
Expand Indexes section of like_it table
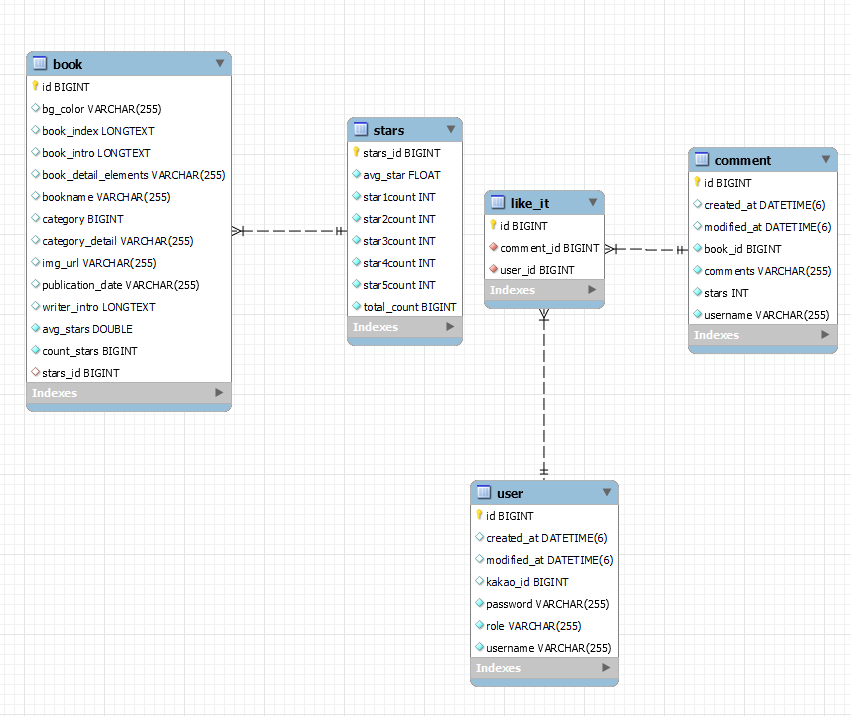click(592, 289)
